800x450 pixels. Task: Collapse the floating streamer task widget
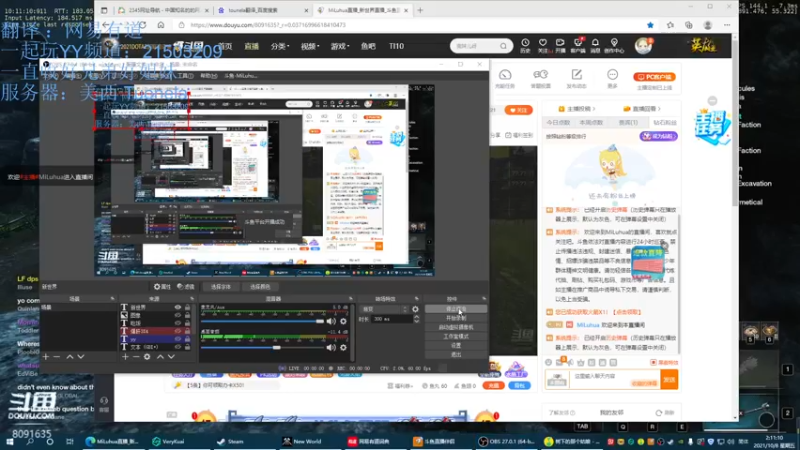(x=712, y=101)
